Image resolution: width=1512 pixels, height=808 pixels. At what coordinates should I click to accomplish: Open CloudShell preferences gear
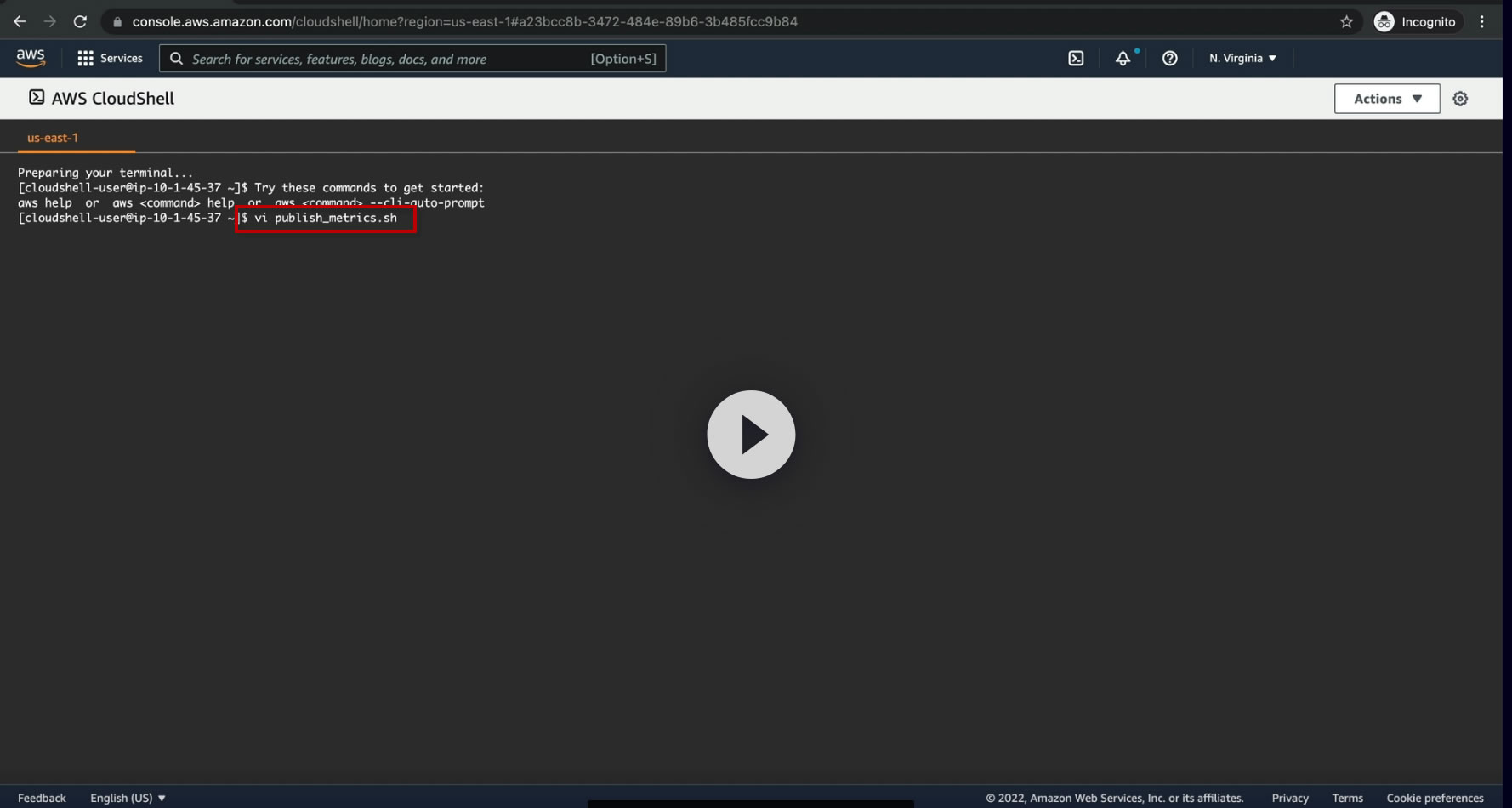[1460, 99]
